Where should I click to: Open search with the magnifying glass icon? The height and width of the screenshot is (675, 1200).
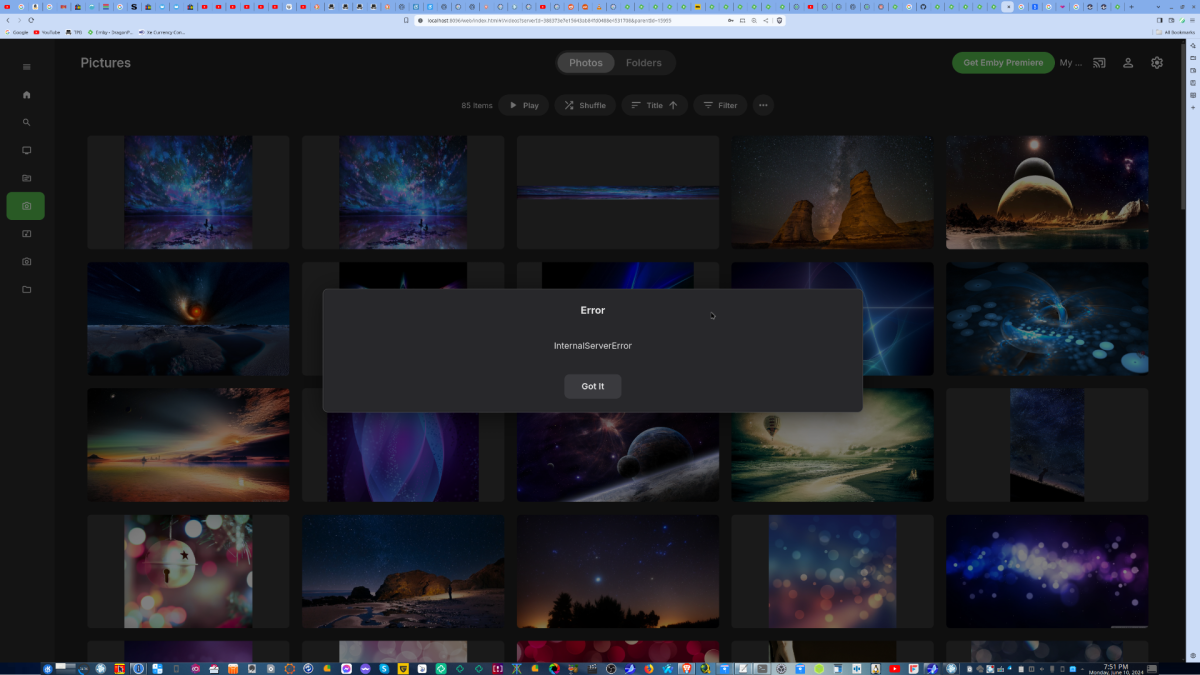[x=26, y=122]
